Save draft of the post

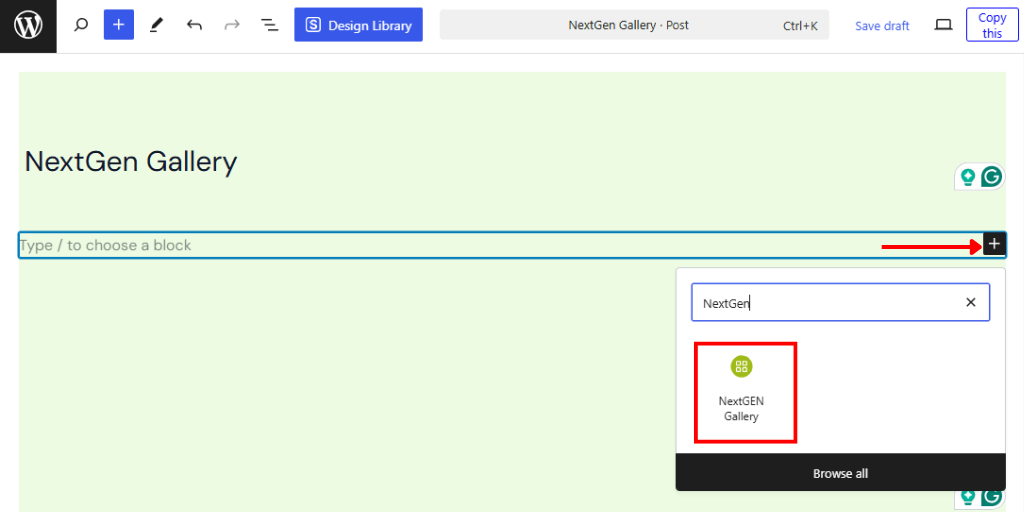882,25
